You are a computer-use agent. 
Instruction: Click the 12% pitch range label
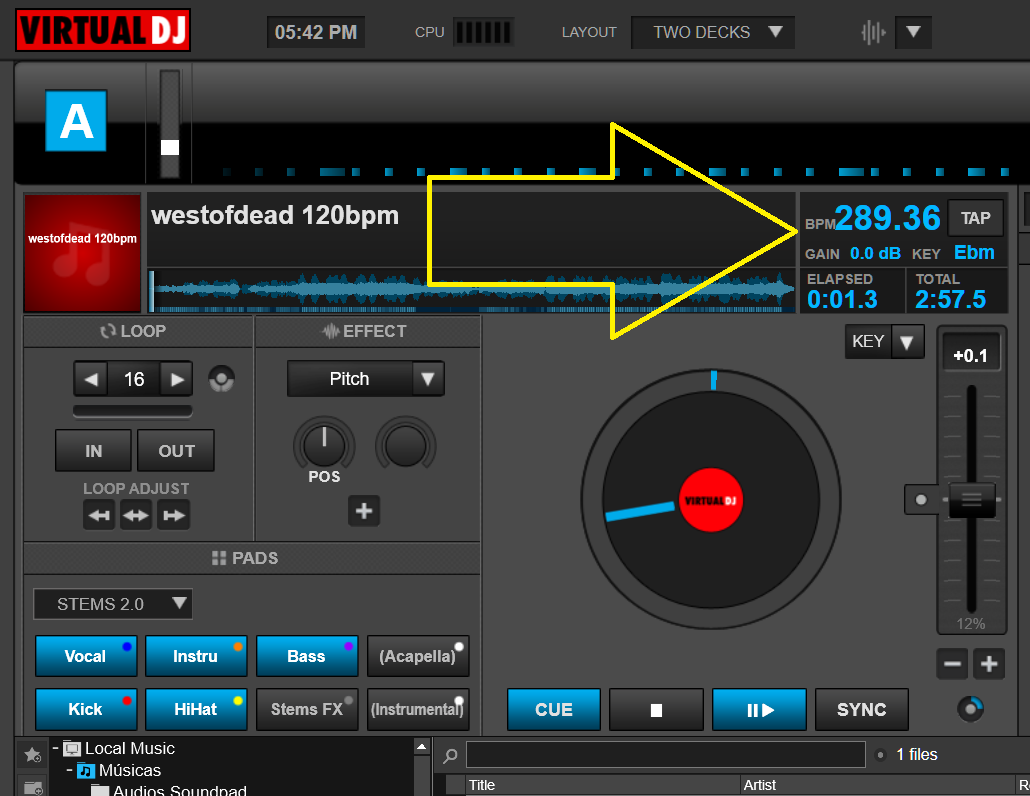point(971,623)
